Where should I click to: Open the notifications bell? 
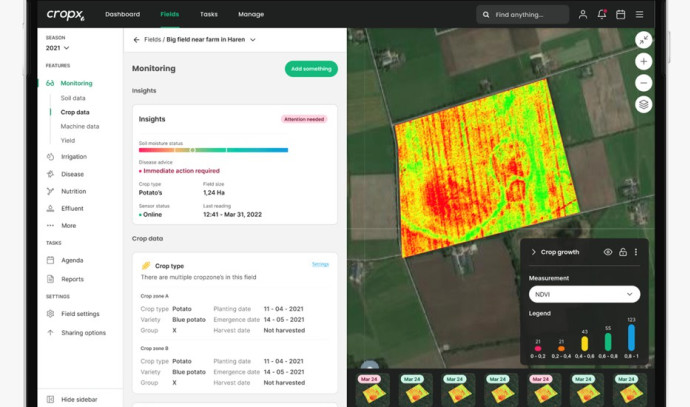click(x=602, y=15)
